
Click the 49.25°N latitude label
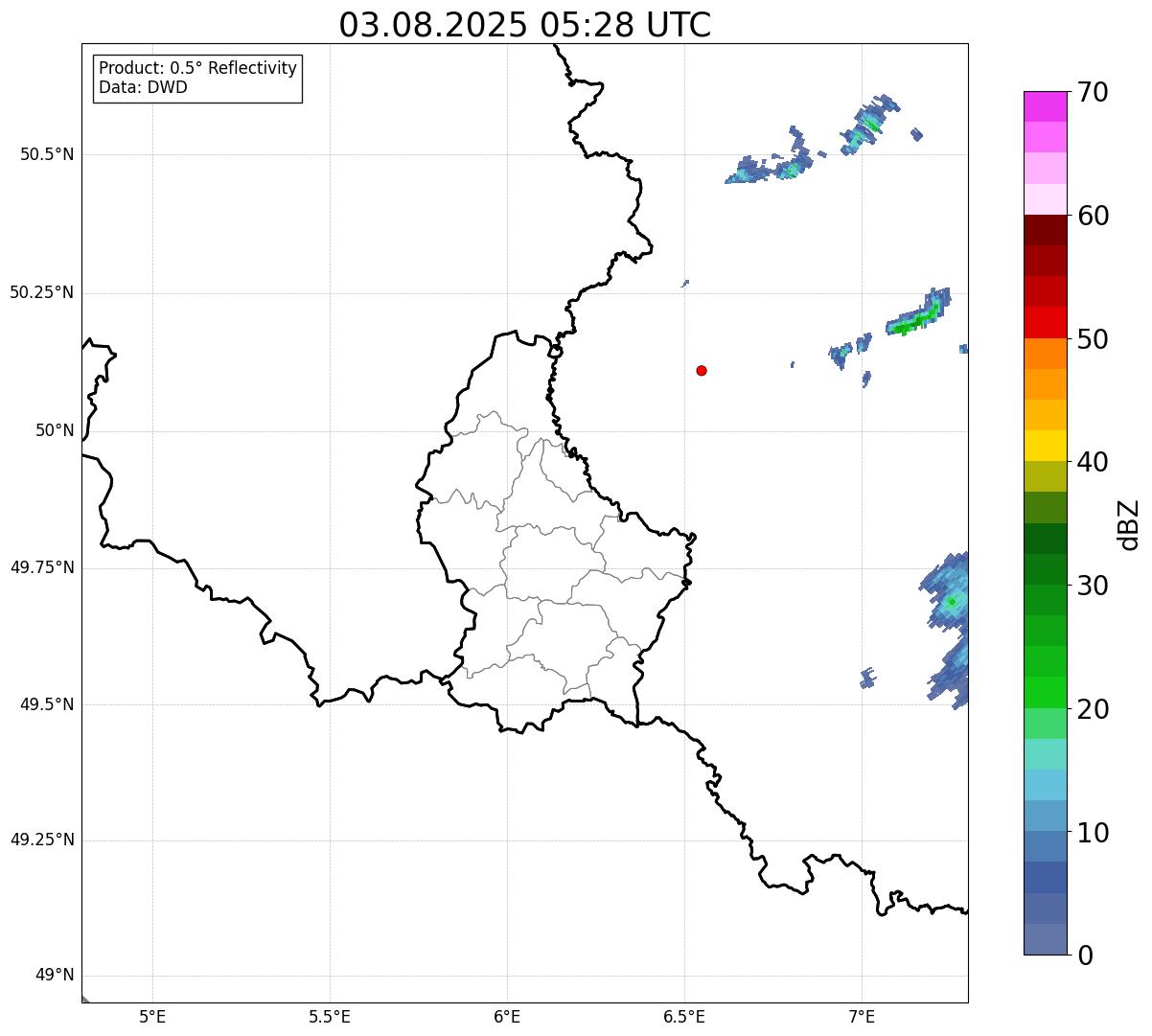(41, 840)
